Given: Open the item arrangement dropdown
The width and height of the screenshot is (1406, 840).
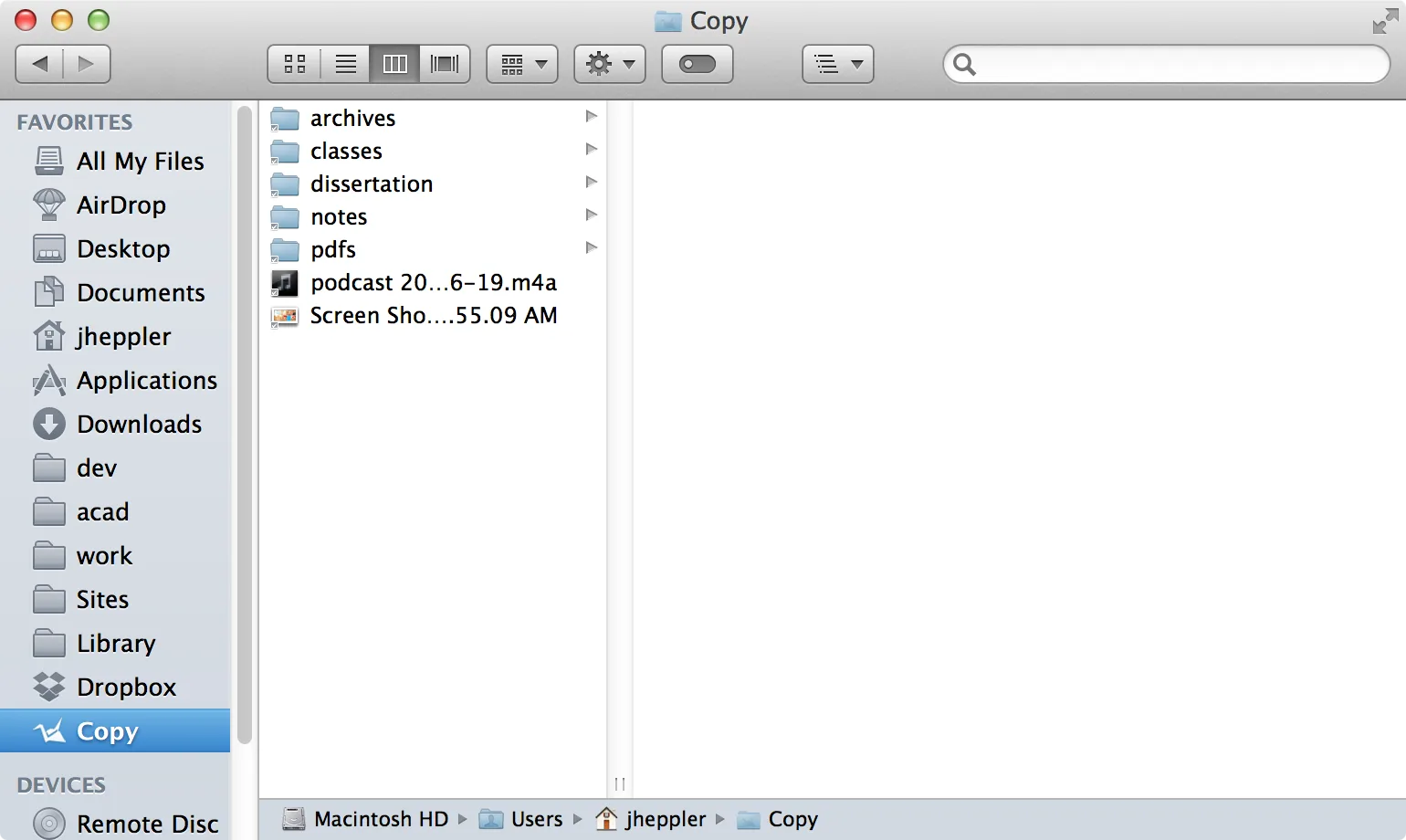Looking at the screenshot, I should click(x=522, y=64).
